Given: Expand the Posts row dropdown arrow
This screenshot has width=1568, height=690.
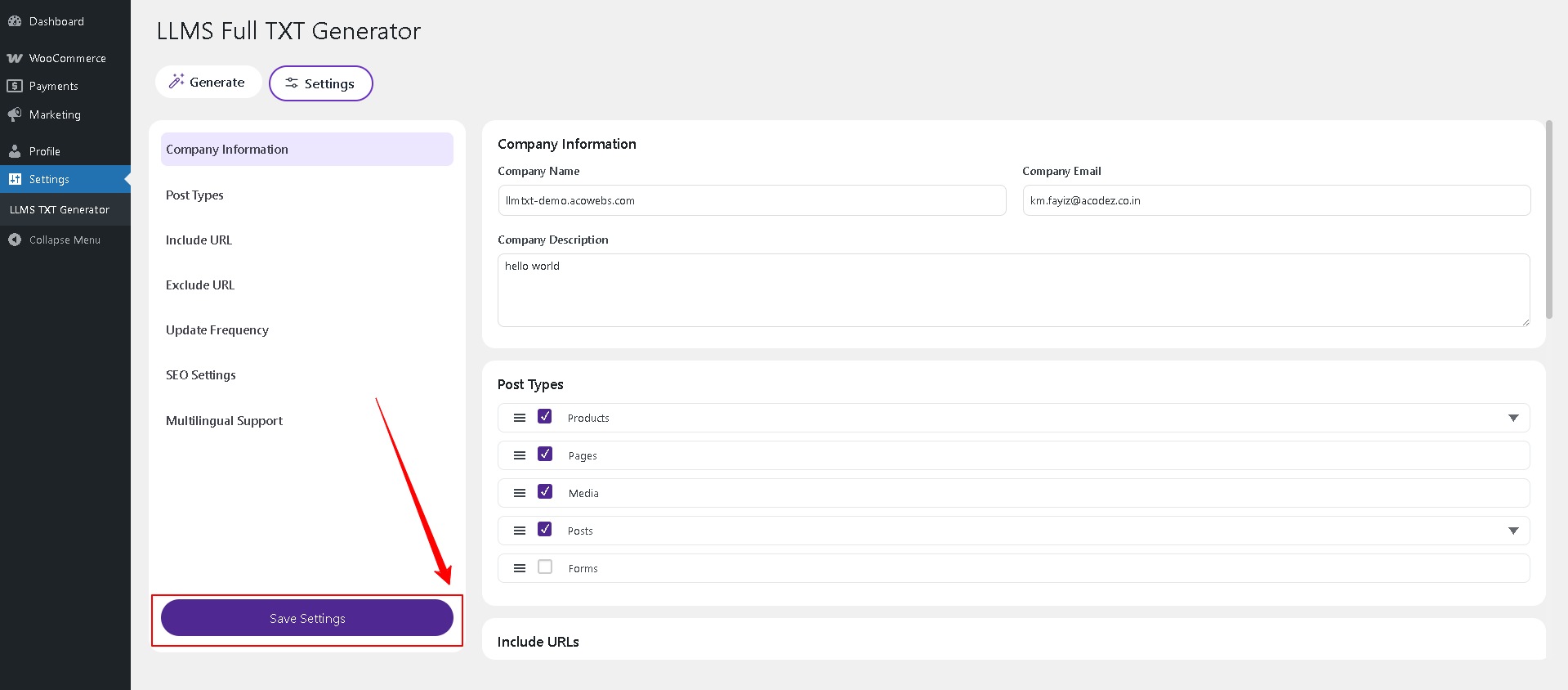Looking at the screenshot, I should click(x=1513, y=531).
